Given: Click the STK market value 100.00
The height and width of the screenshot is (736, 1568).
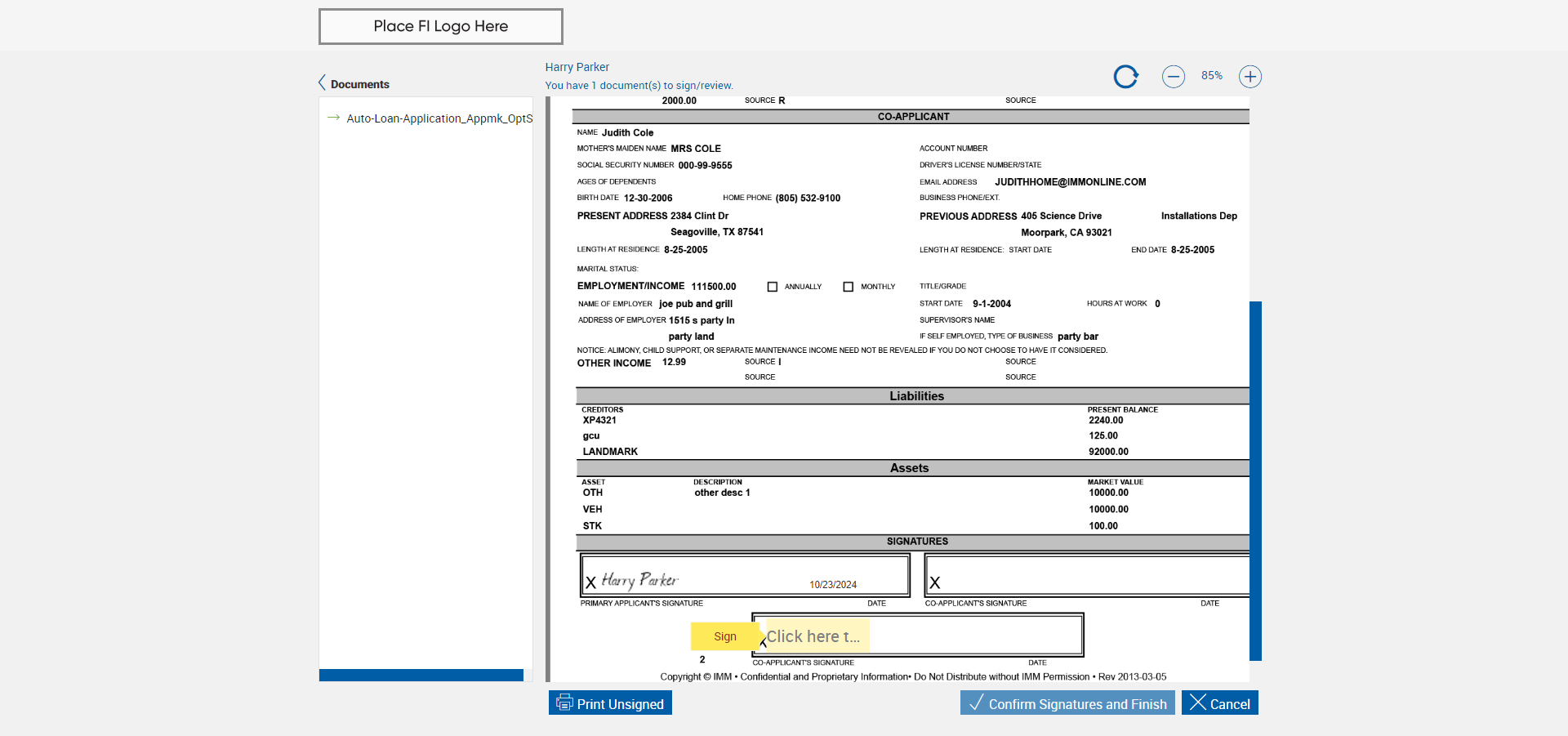Looking at the screenshot, I should pyautogui.click(x=1103, y=526).
